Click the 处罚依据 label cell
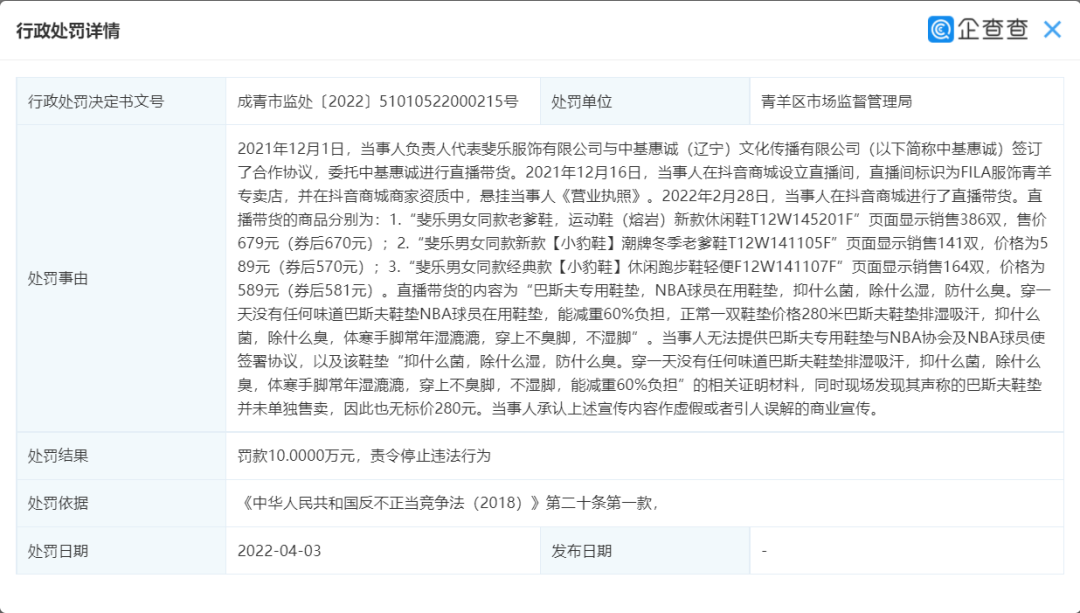Screen dimensions: 1080x613 click(121, 503)
